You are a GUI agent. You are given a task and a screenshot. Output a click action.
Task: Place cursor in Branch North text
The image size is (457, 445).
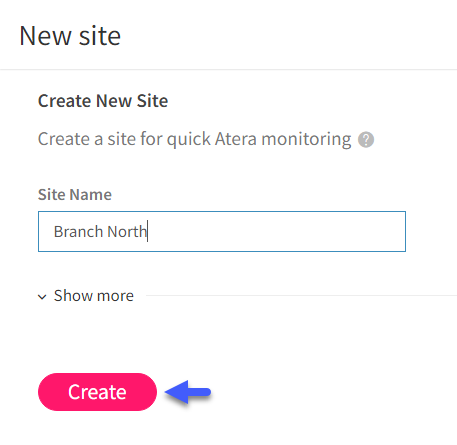point(100,231)
